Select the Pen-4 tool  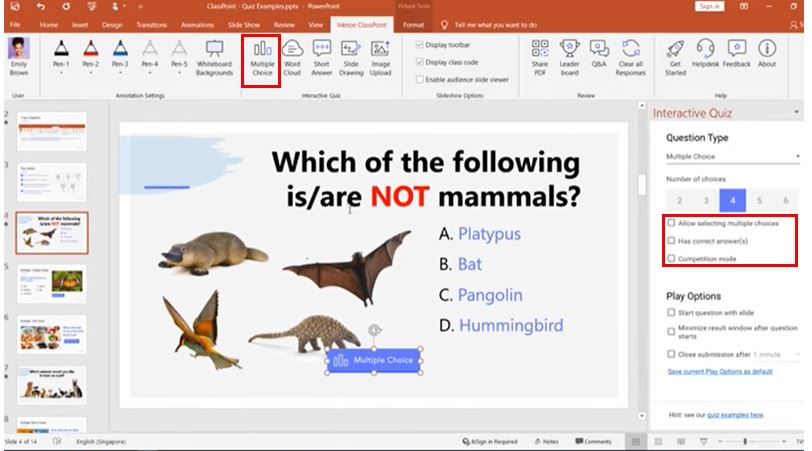150,54
